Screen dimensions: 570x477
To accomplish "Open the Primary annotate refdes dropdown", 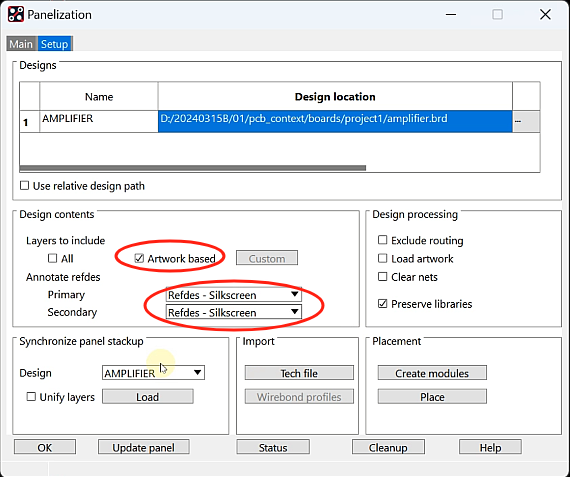I will (233, 294).
